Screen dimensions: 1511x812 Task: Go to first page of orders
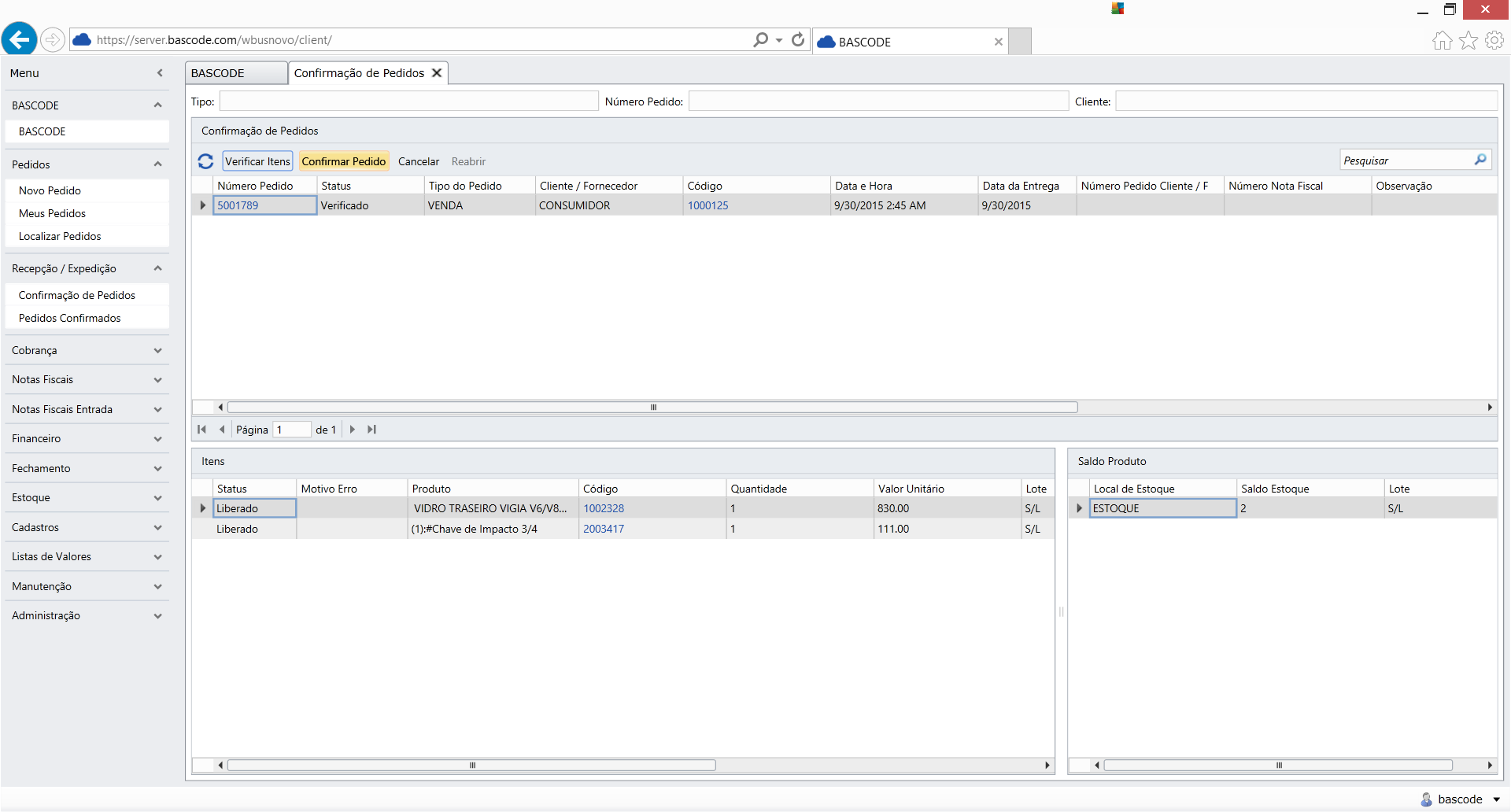(201, 430)
